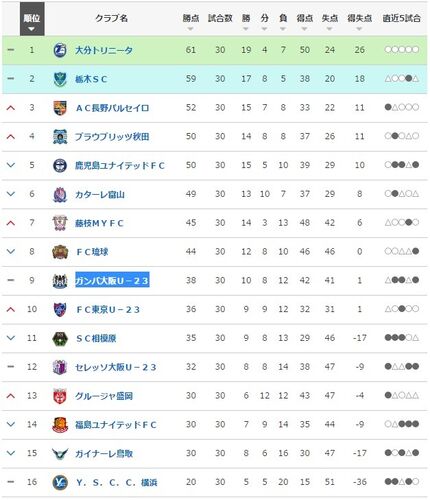Sort by 得点 goals scored column
This screenshot has width=430, height=500.
[x=304, y=22]
